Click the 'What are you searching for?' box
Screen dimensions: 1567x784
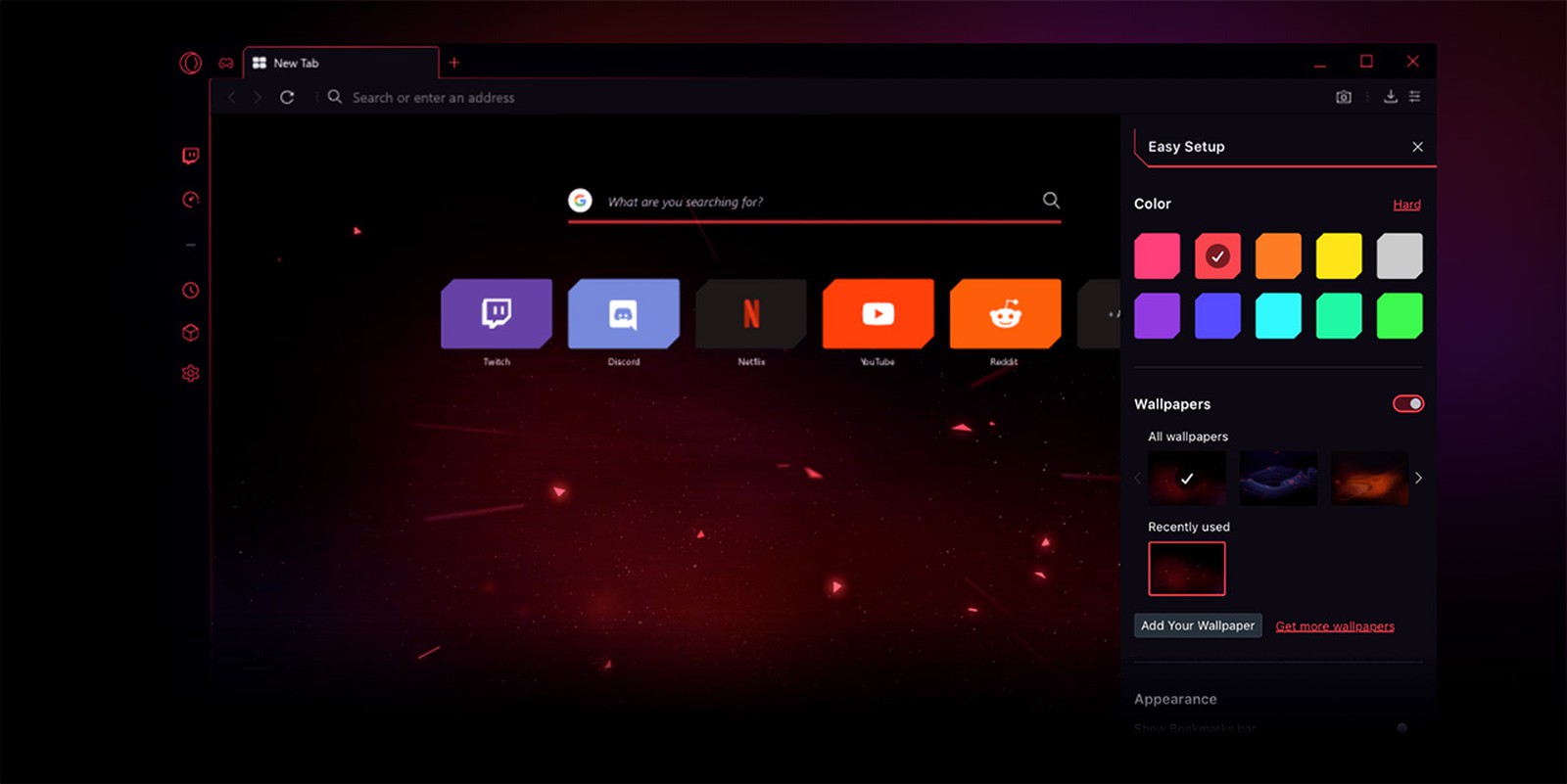815,202
